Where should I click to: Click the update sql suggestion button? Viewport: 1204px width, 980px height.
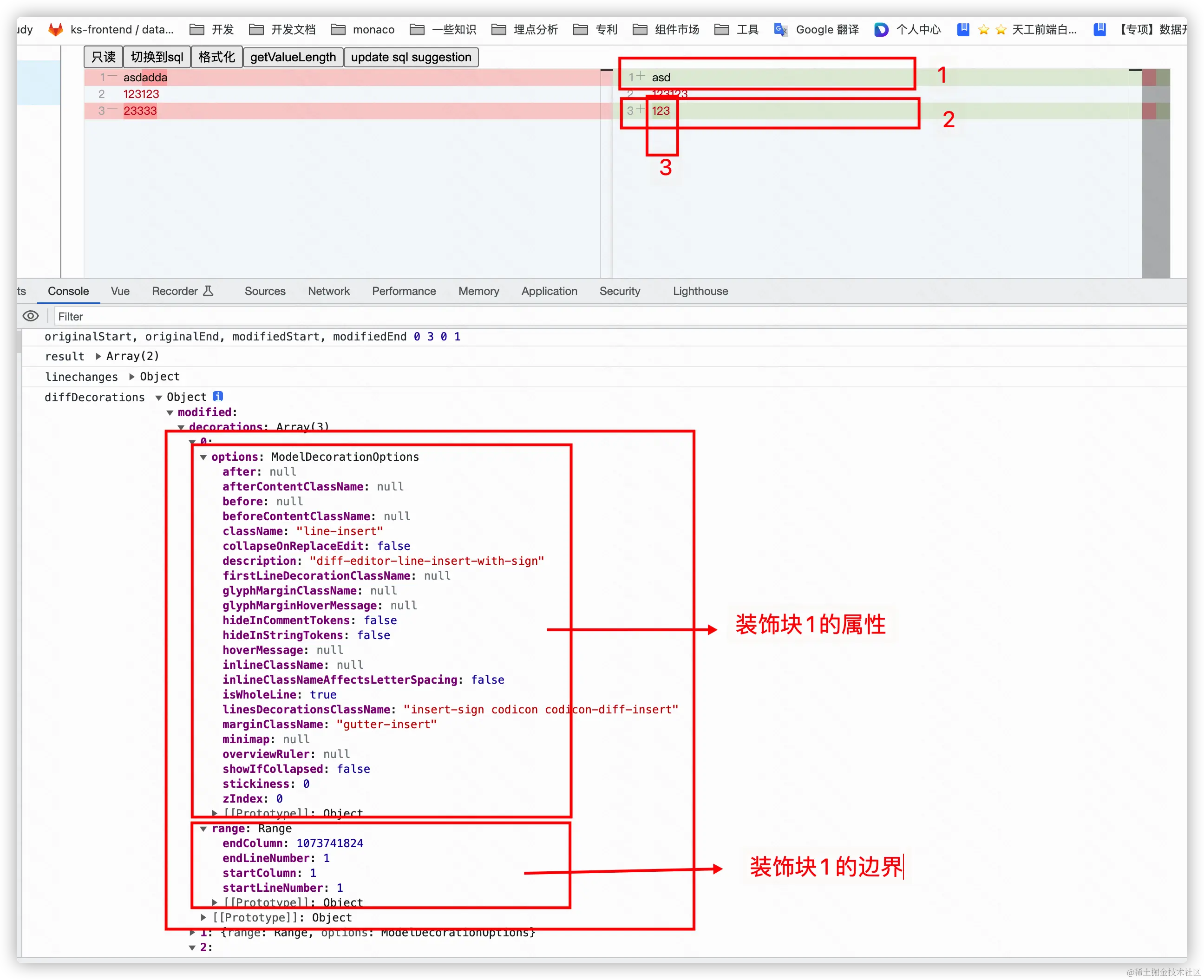pyautogui.click(x=411, y=57)
